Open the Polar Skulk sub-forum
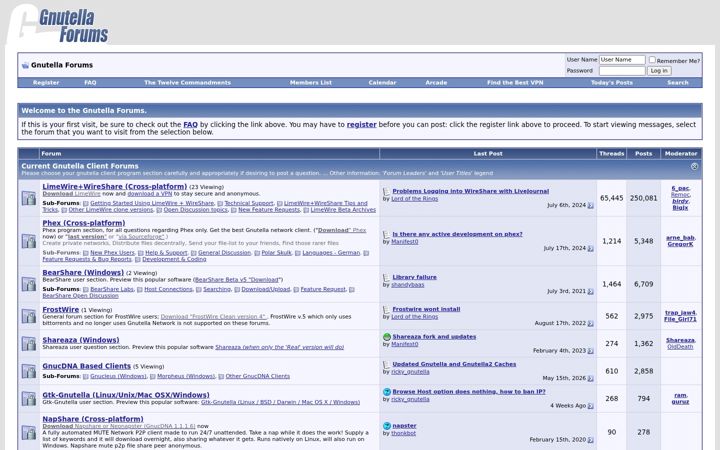720x450 pixels. pyautogui.click(x=276, y=253)
